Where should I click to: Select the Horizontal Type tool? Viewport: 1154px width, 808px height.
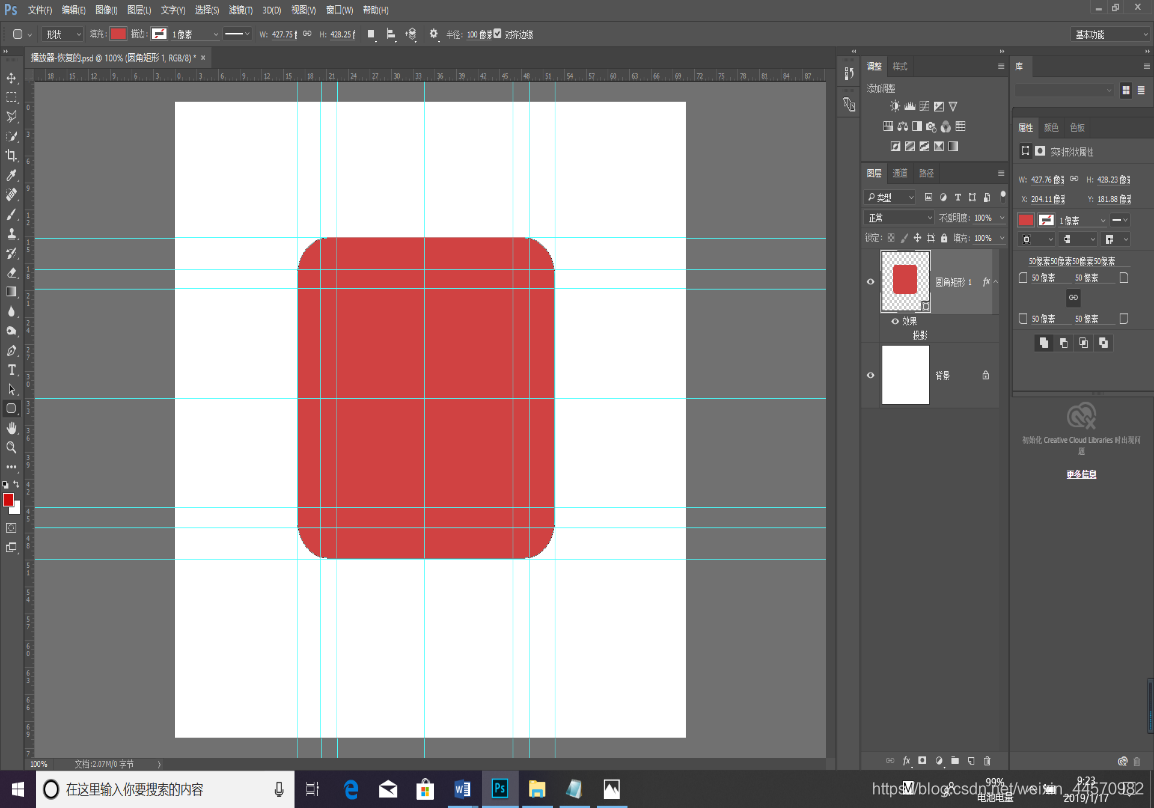[x=12, y=370]
